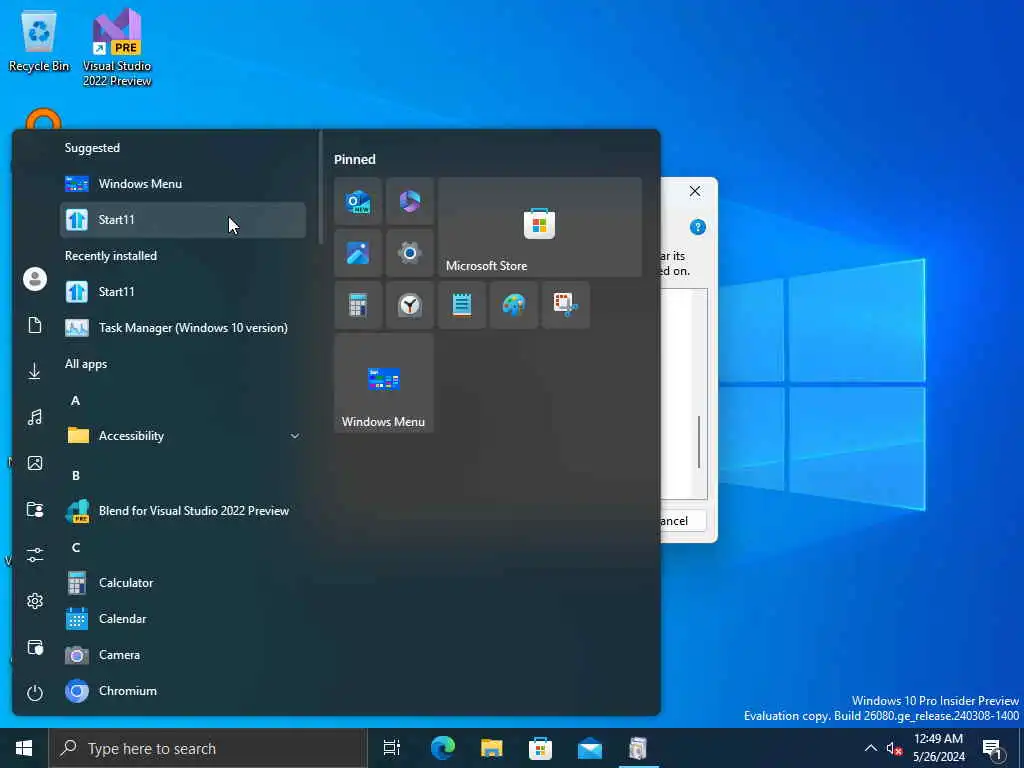
Task: Open the pinned Snipping Tool tile
Action: [x=566, y=305]
